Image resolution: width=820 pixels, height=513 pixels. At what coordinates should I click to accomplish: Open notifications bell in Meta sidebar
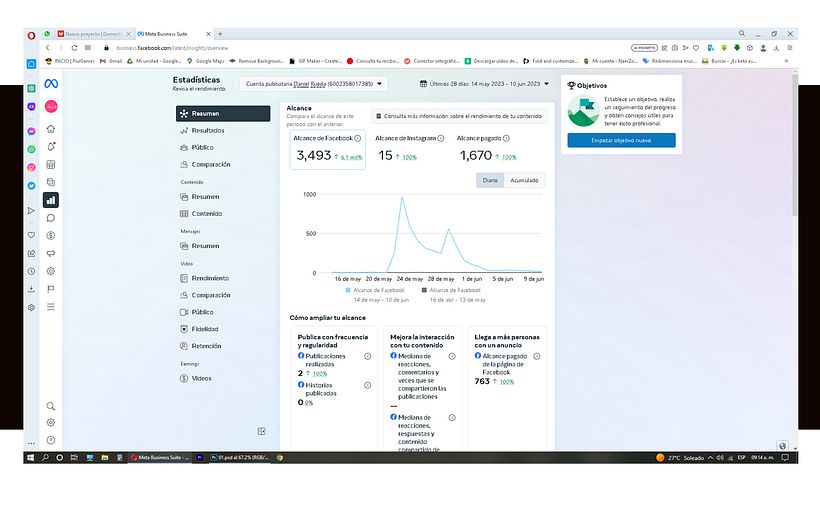pos(51,147)
